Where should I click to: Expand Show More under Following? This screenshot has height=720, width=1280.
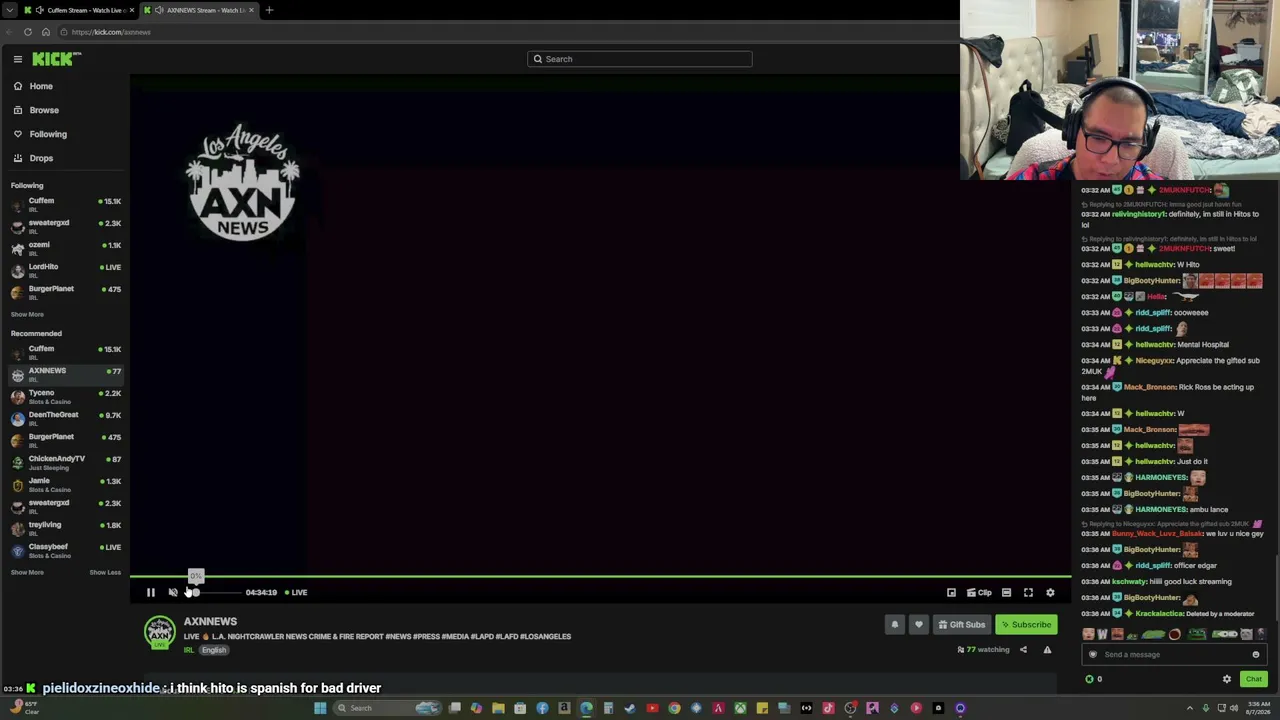[27, 314]
